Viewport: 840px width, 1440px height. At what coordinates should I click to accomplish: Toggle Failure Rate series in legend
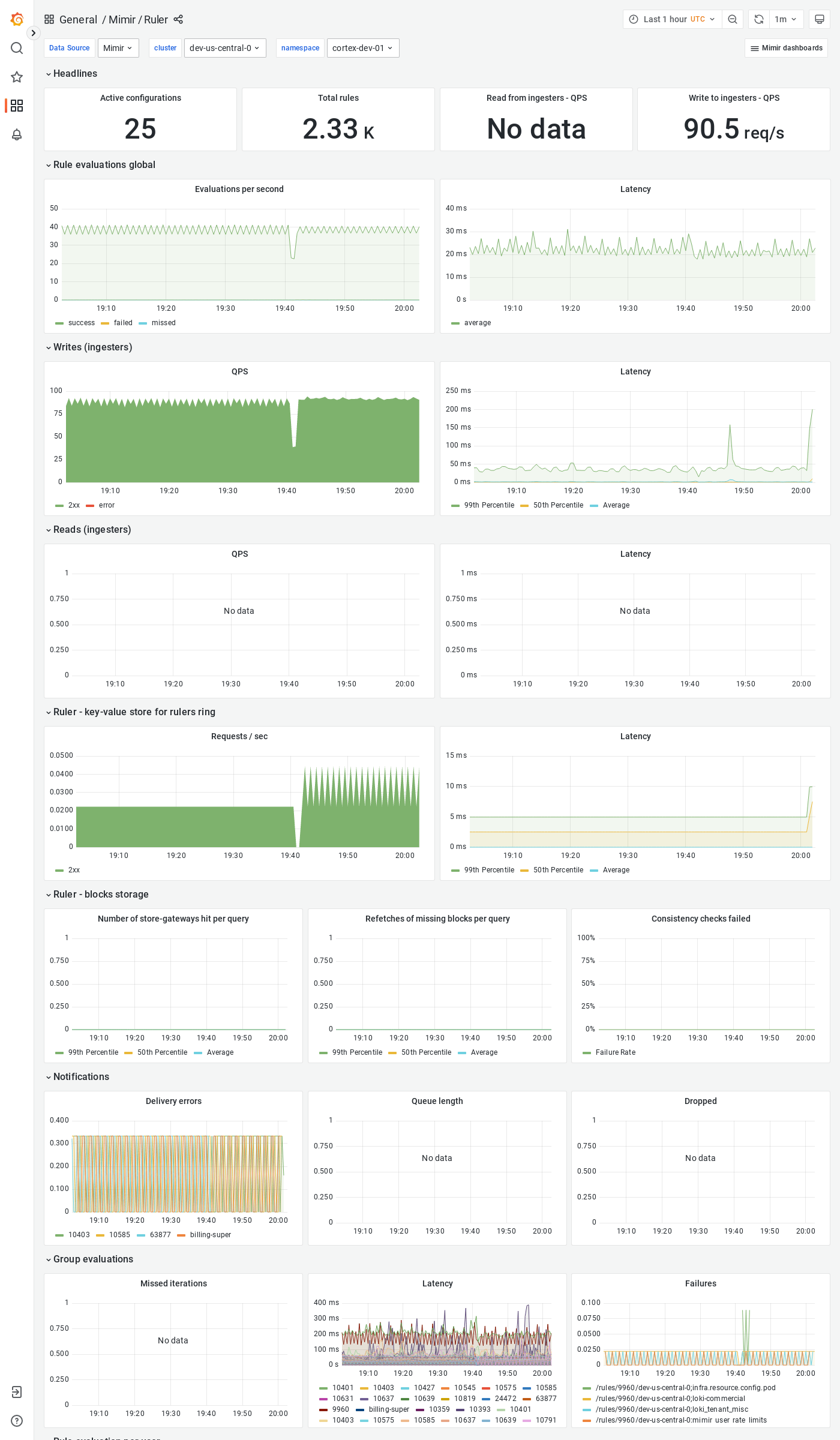pos(615,1052)
